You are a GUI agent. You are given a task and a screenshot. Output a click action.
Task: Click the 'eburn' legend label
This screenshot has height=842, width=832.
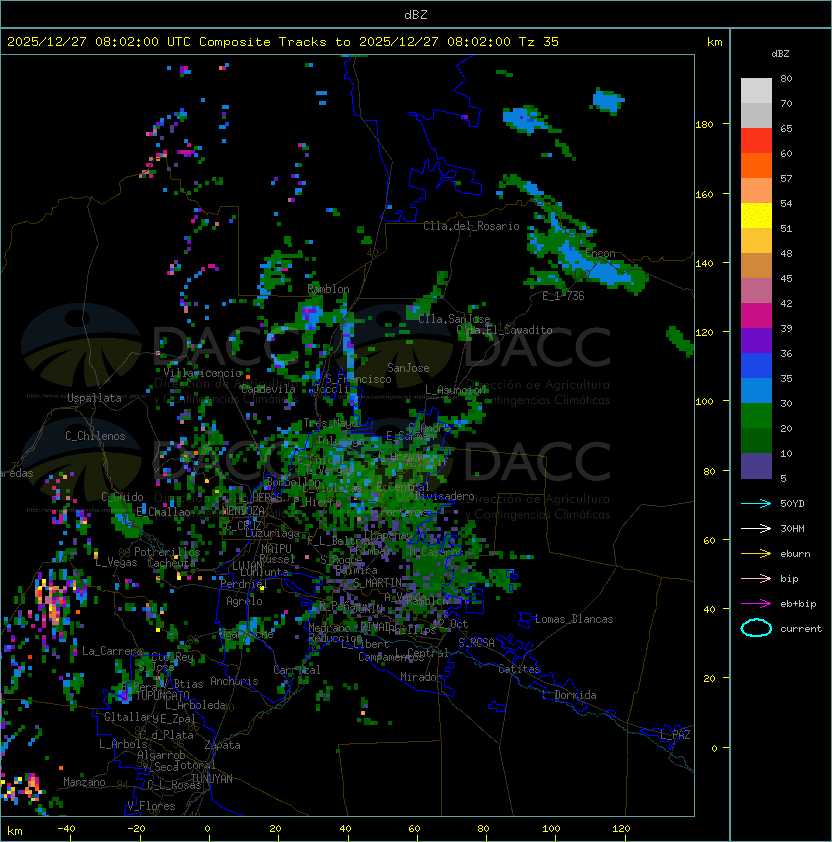coord(795,554)
